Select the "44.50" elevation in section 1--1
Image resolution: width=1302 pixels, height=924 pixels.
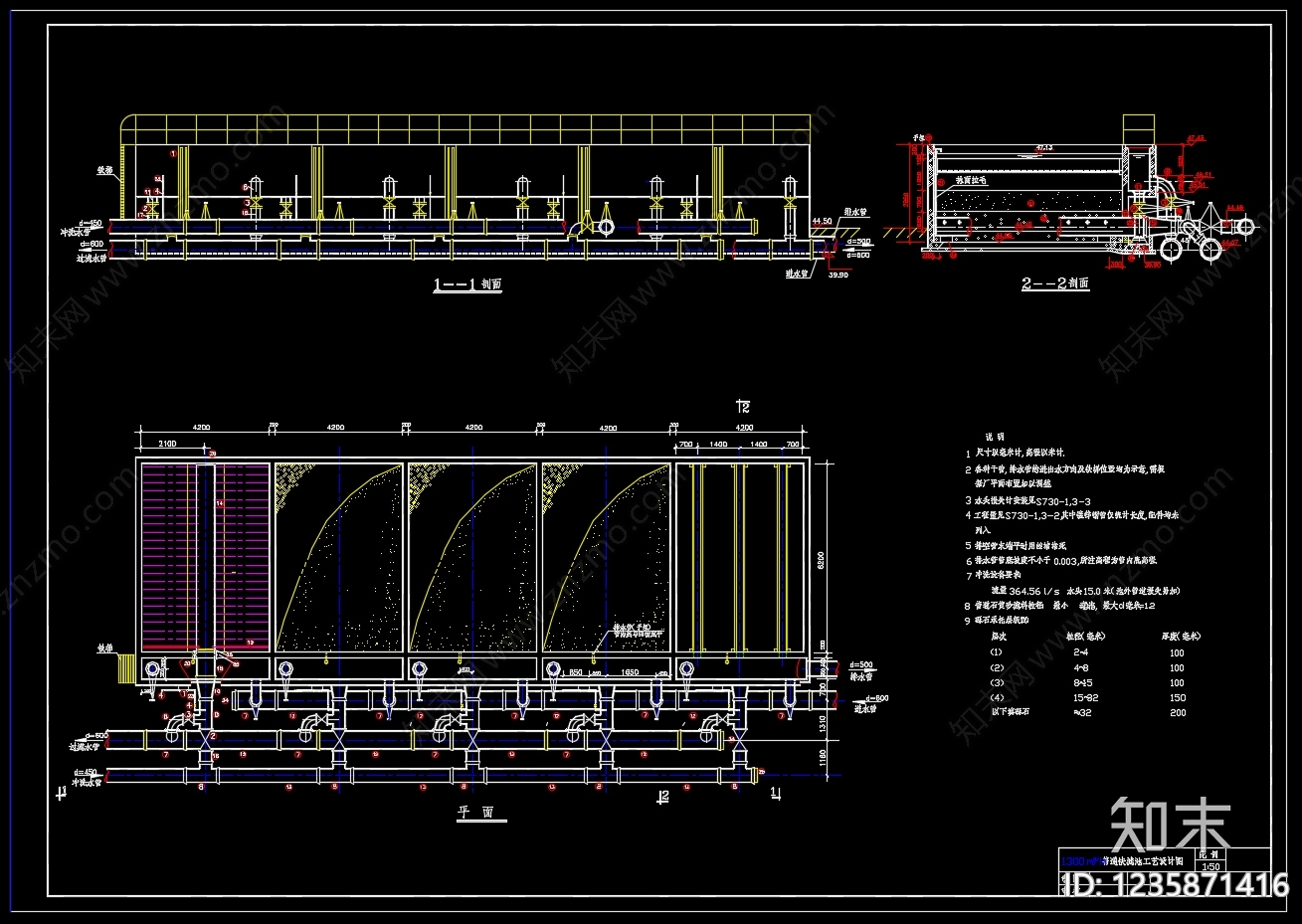point(822,220)
